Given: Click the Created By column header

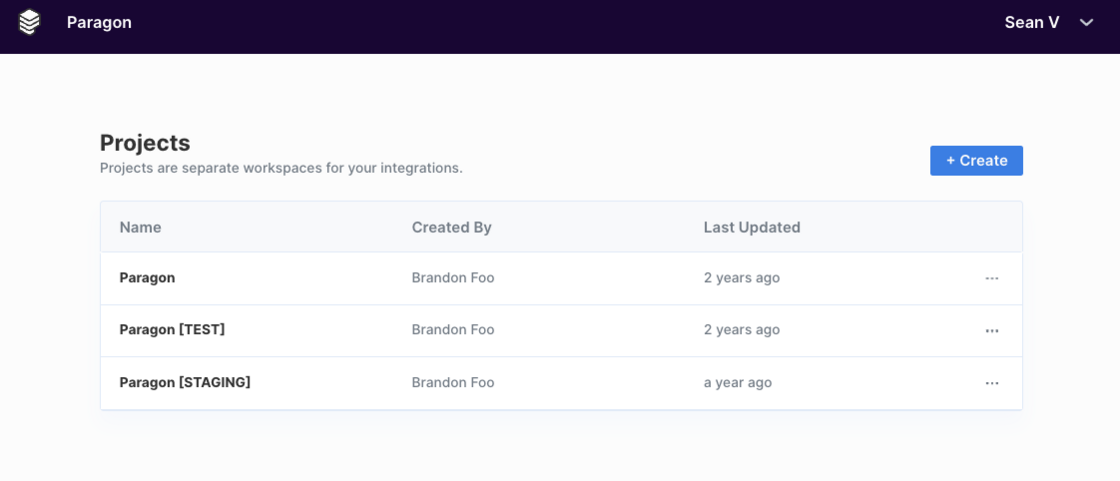Looking at the screenshot, I should 452,227.
